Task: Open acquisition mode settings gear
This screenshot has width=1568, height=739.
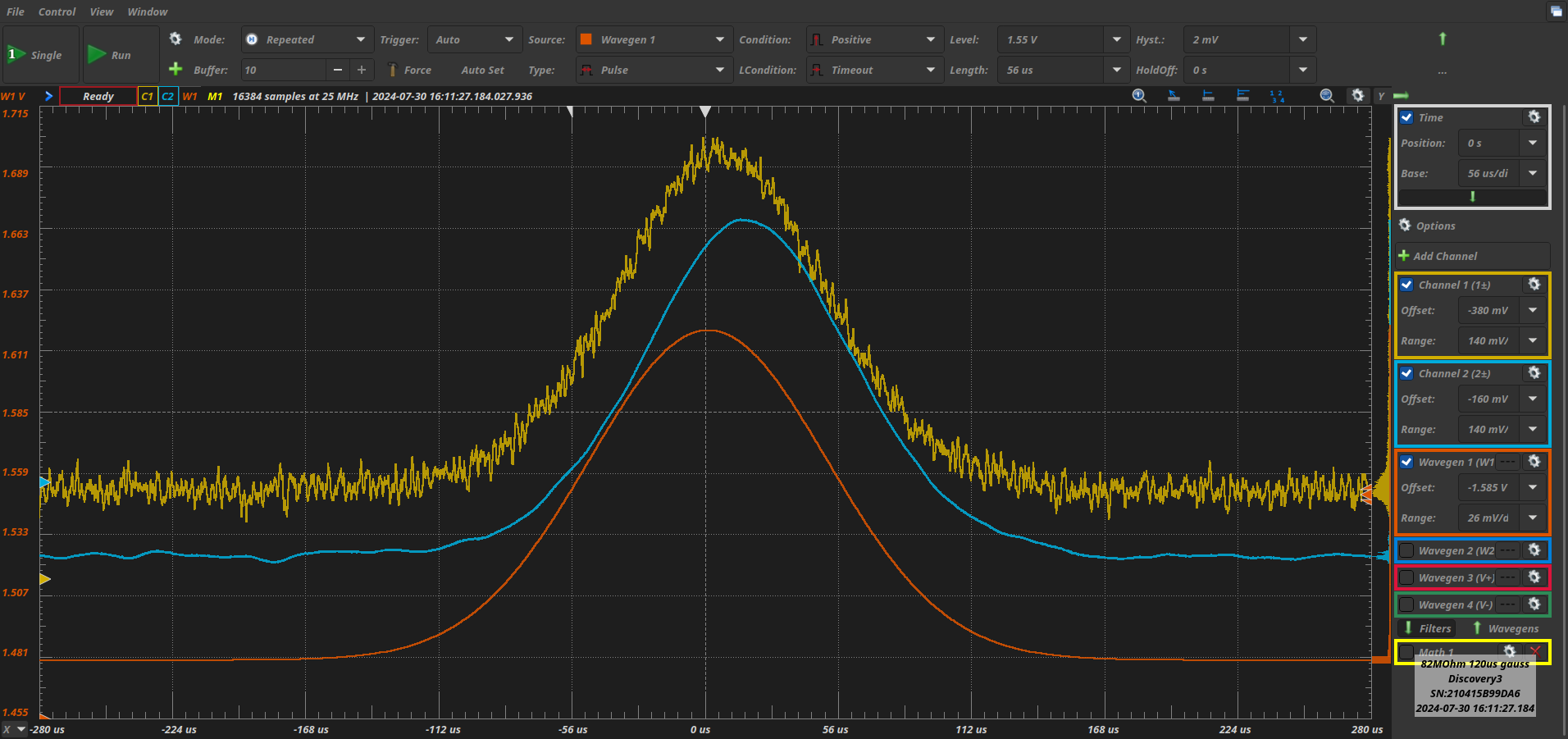Action: 175,39
